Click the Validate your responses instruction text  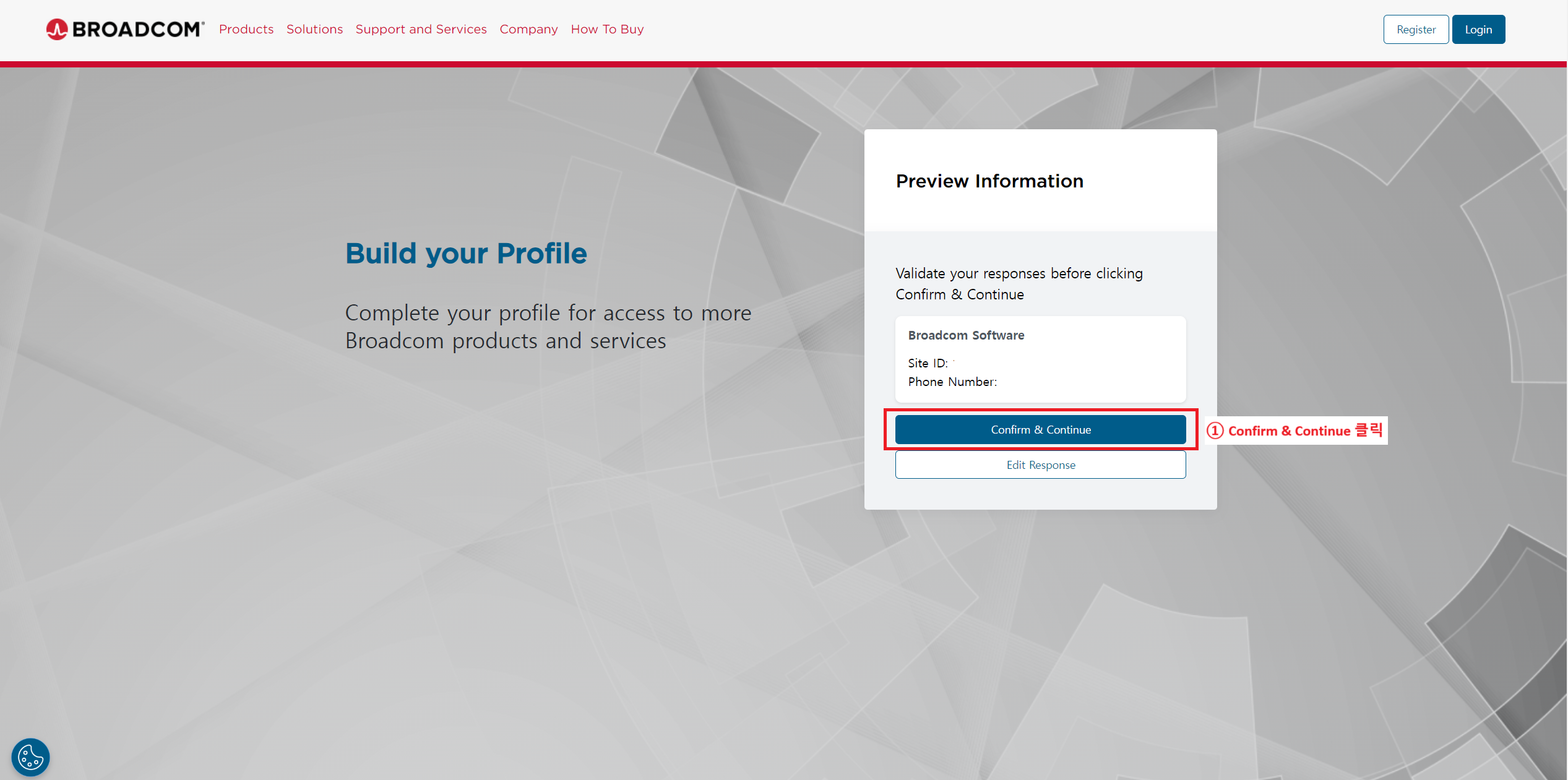click(x=1019, y=283)
